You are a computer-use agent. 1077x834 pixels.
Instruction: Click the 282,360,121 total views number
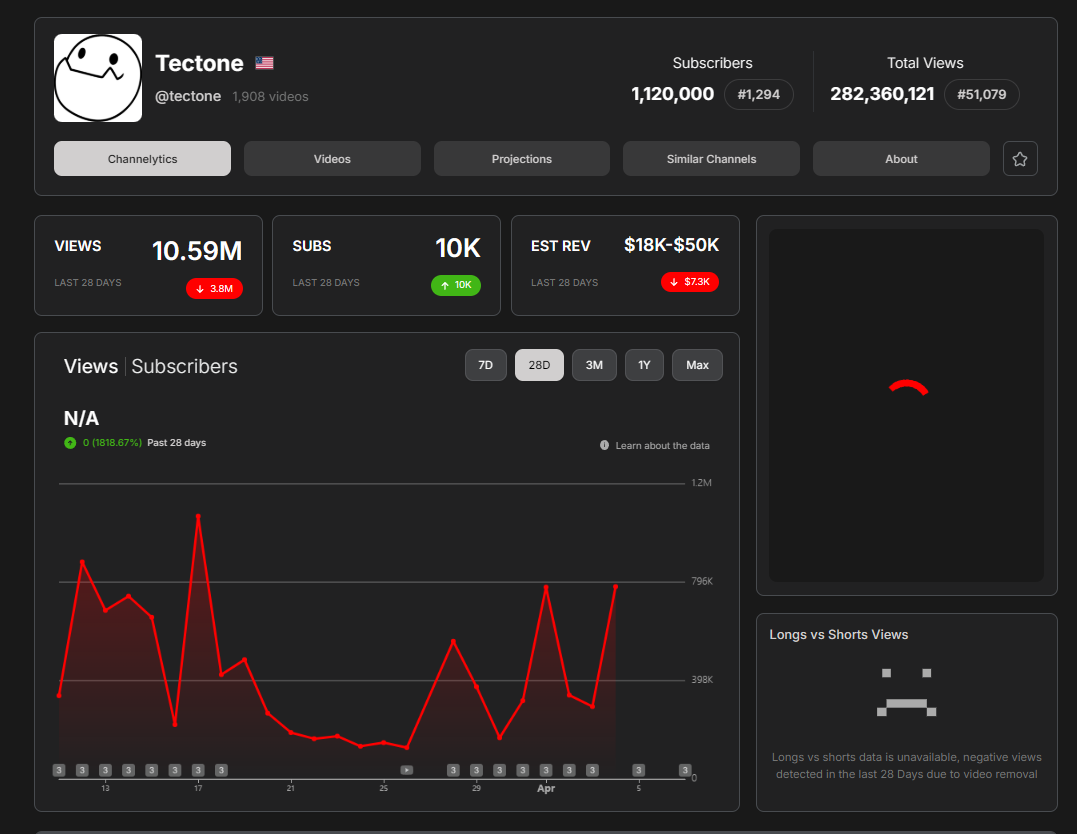pyautogui.click(x=882, y=94)
